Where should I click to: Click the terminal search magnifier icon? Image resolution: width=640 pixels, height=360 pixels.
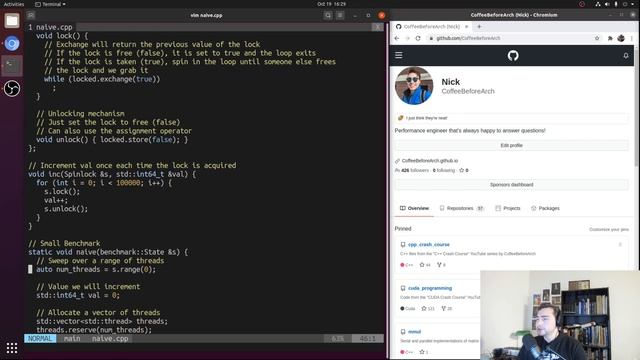point(328,15)
